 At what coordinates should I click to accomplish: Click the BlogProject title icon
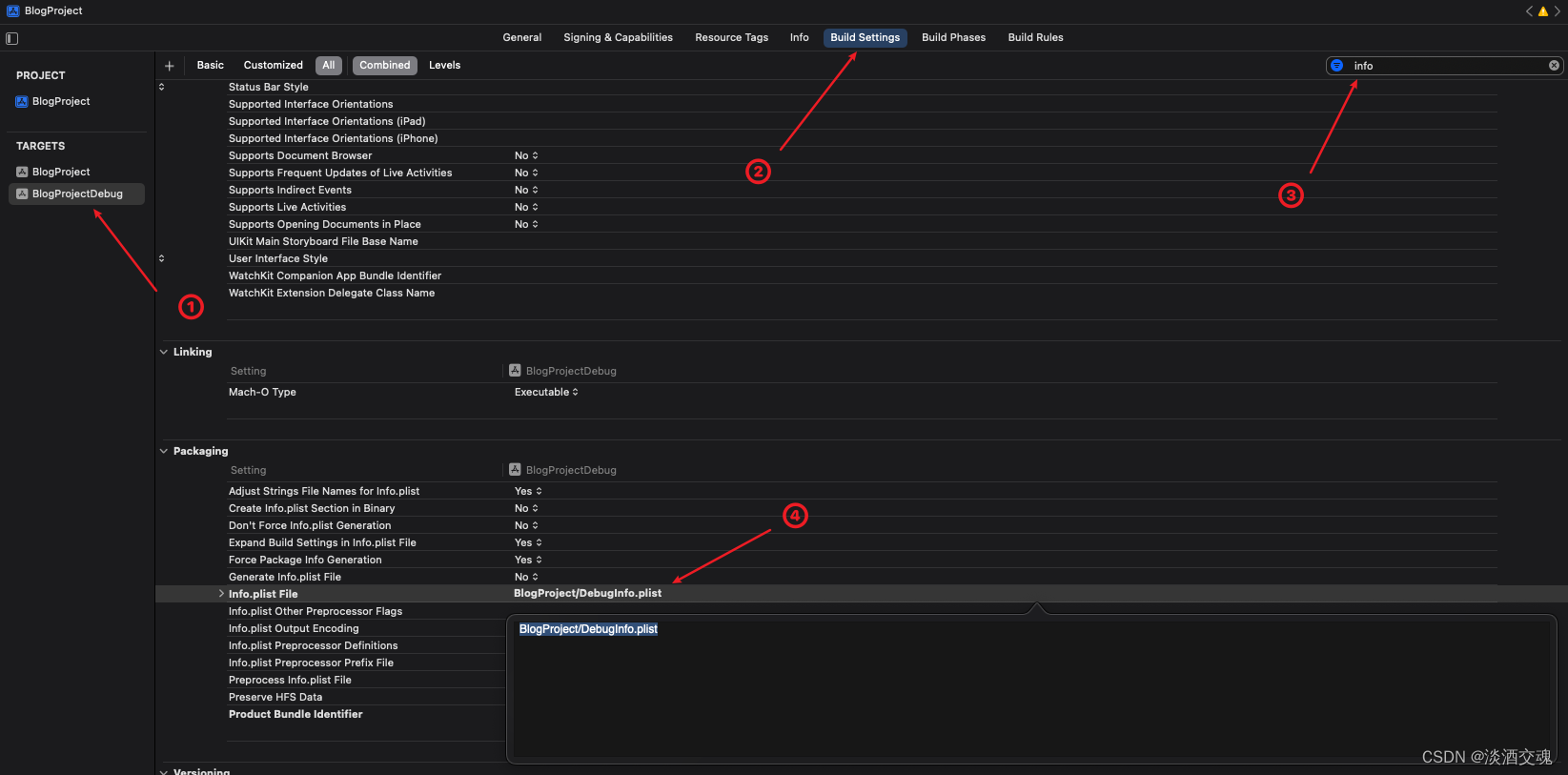13,10
